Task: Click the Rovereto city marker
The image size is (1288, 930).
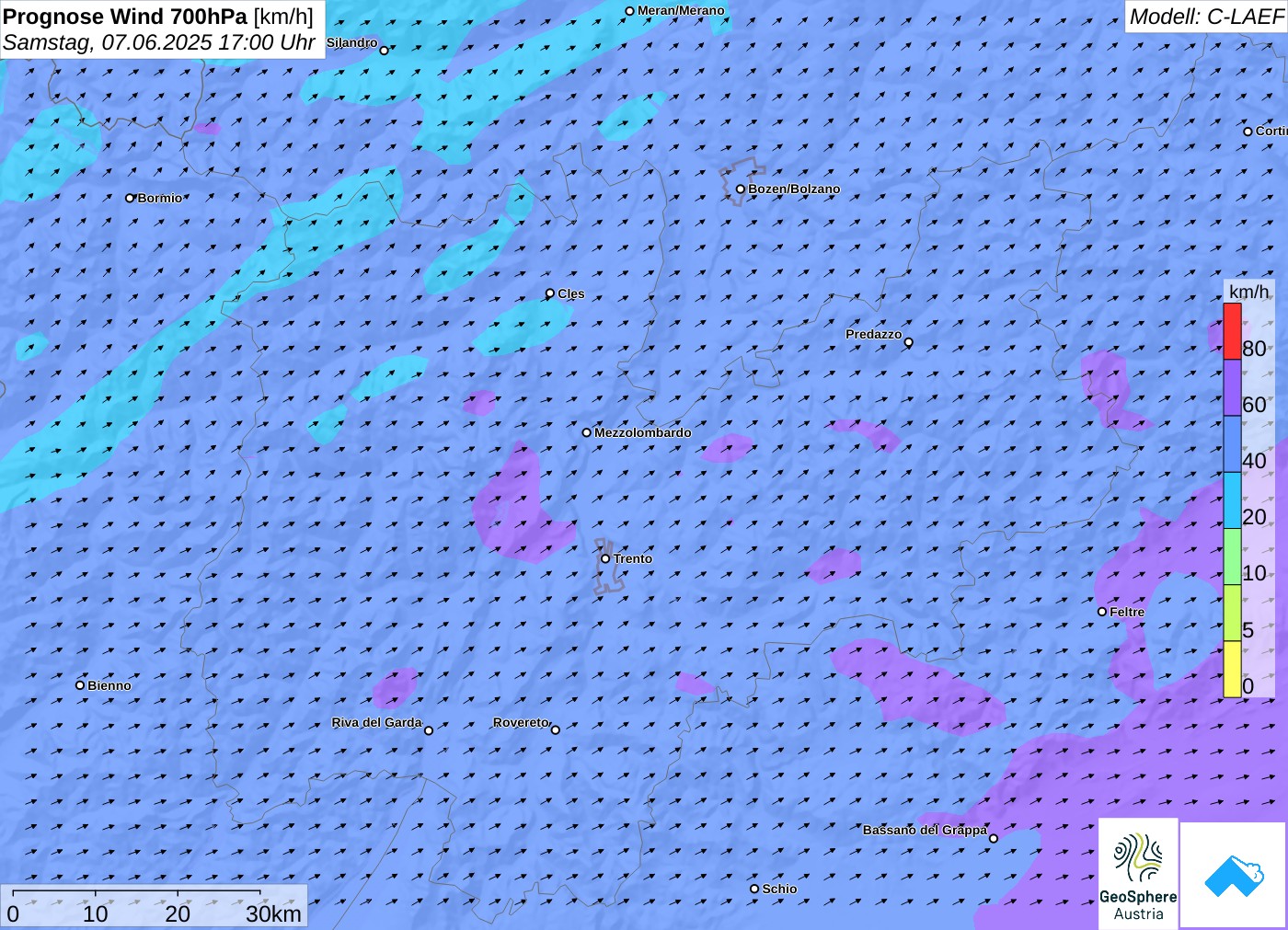Action: (555, 729)
